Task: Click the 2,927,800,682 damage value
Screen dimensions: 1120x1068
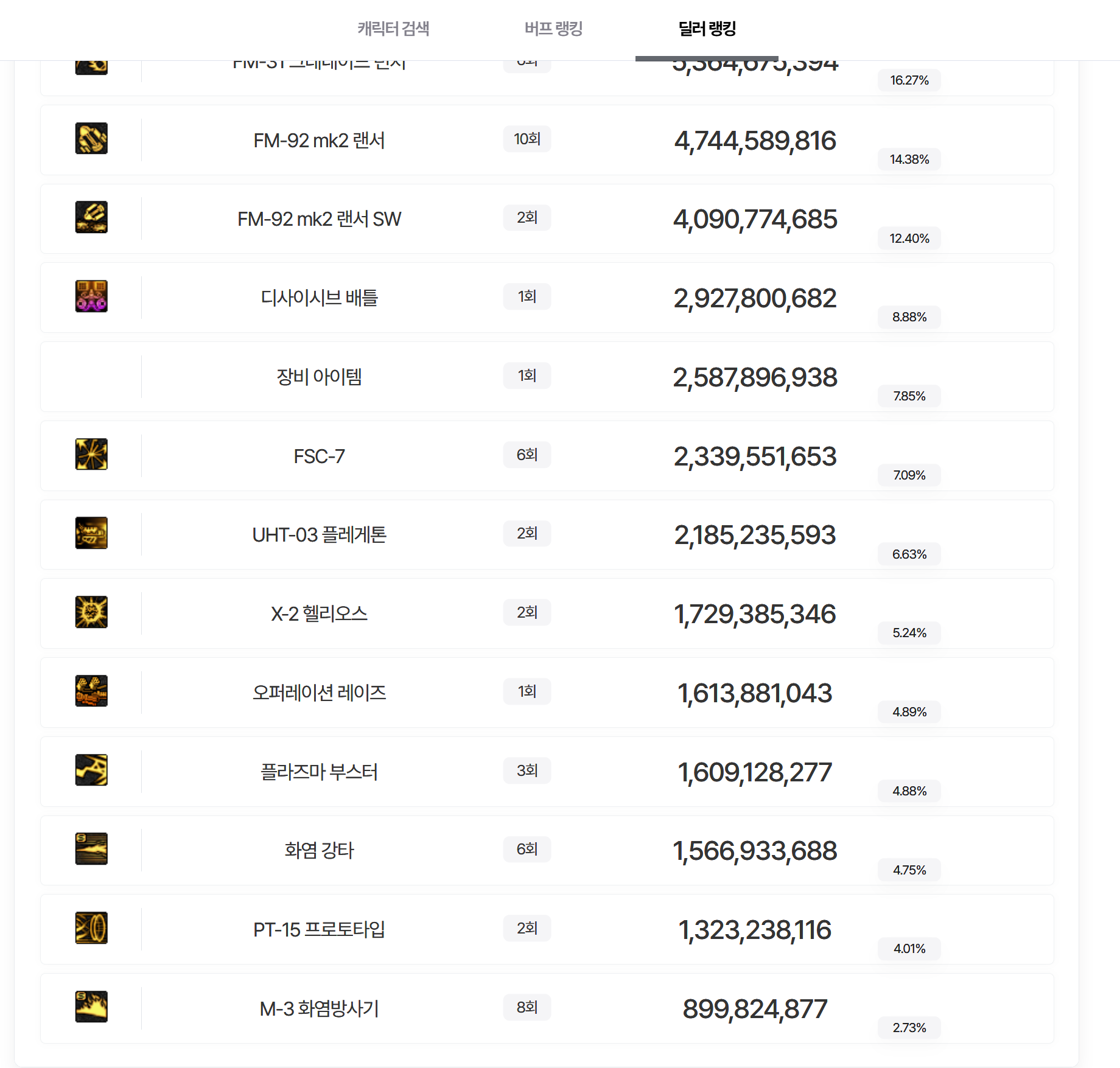Action: (x=755, y=298)
